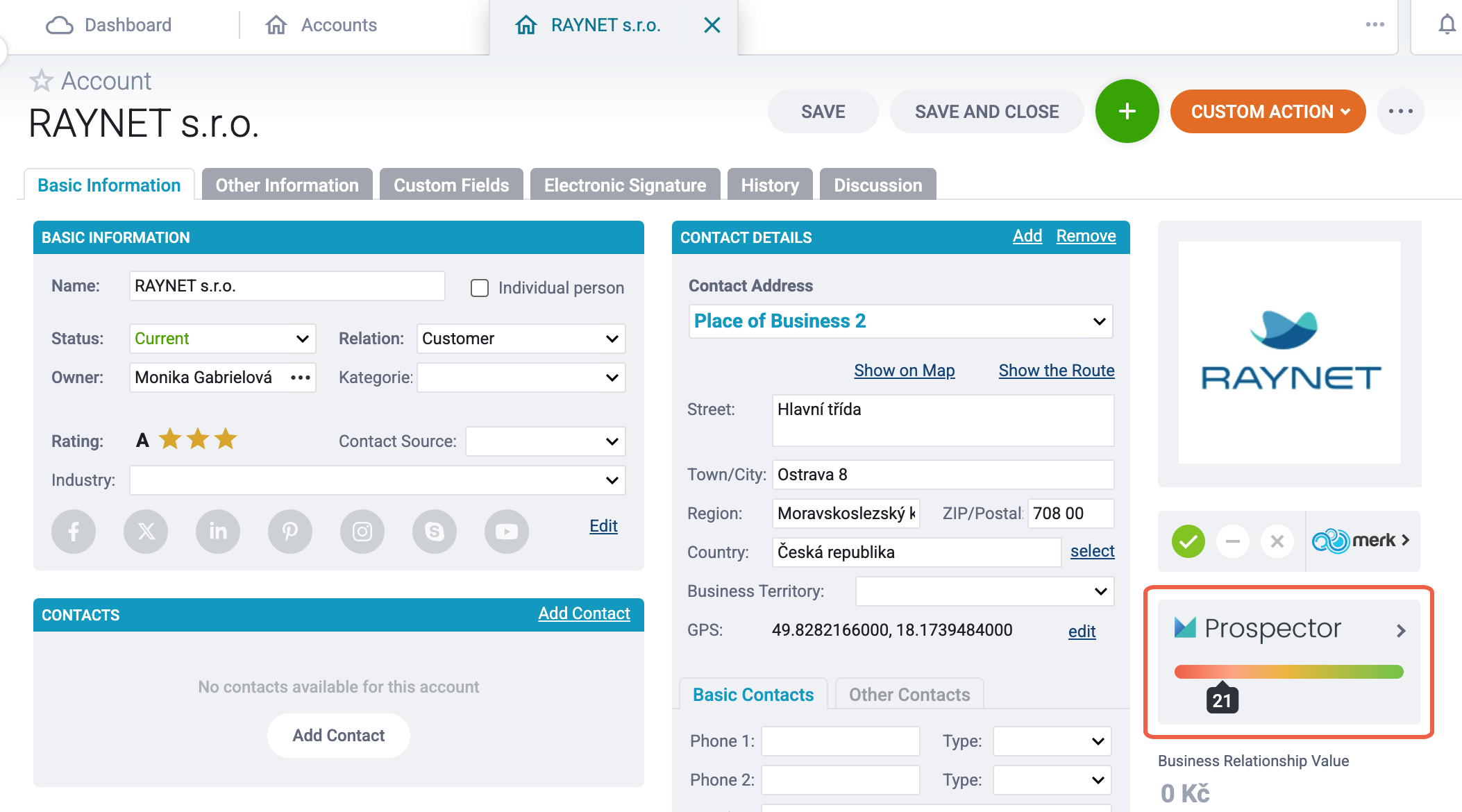Viewport: 1462px width, 812px height.
Task: Click Add Contact button below empty message
Action: click(x=339, y=736)
